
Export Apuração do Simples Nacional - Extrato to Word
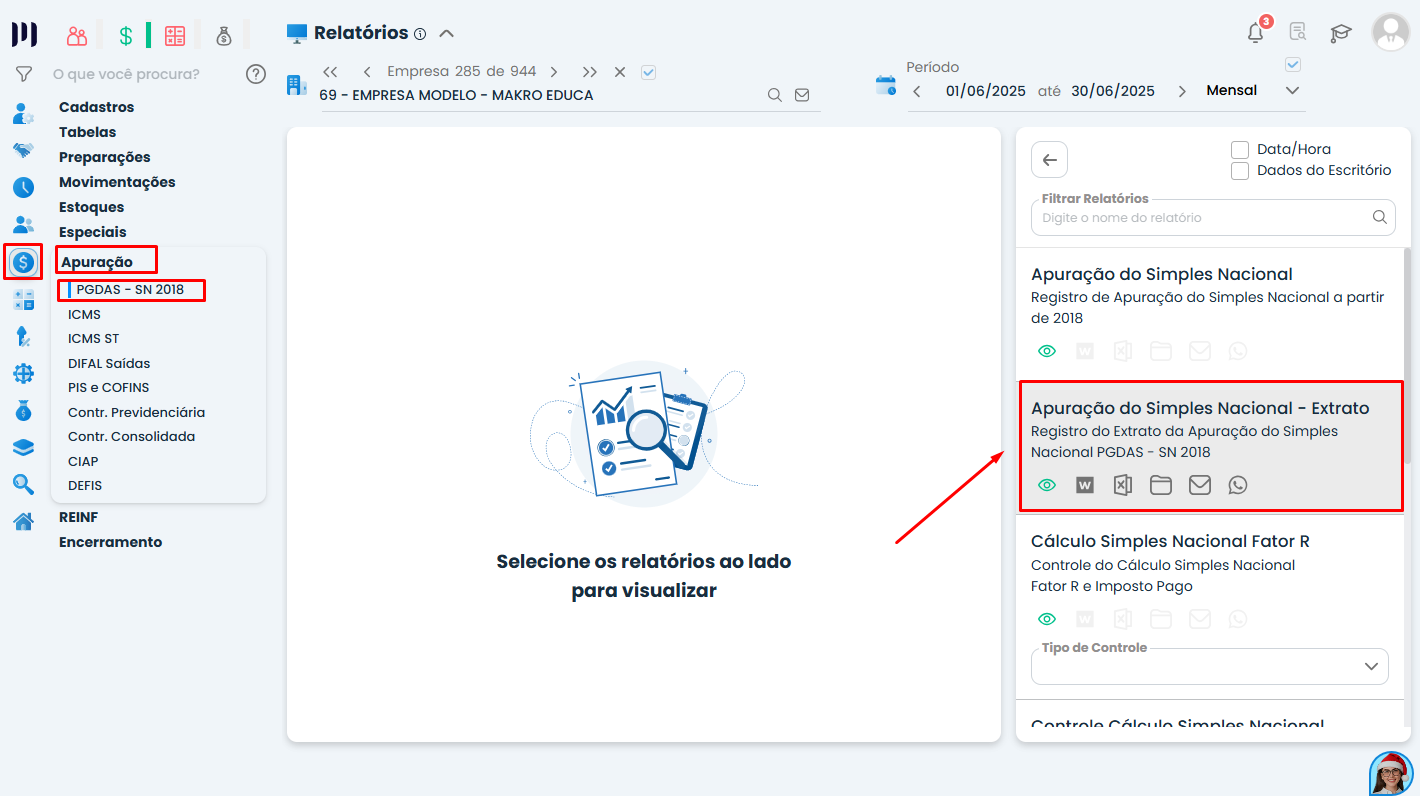pyautogui.click(x=1084, y=485)
